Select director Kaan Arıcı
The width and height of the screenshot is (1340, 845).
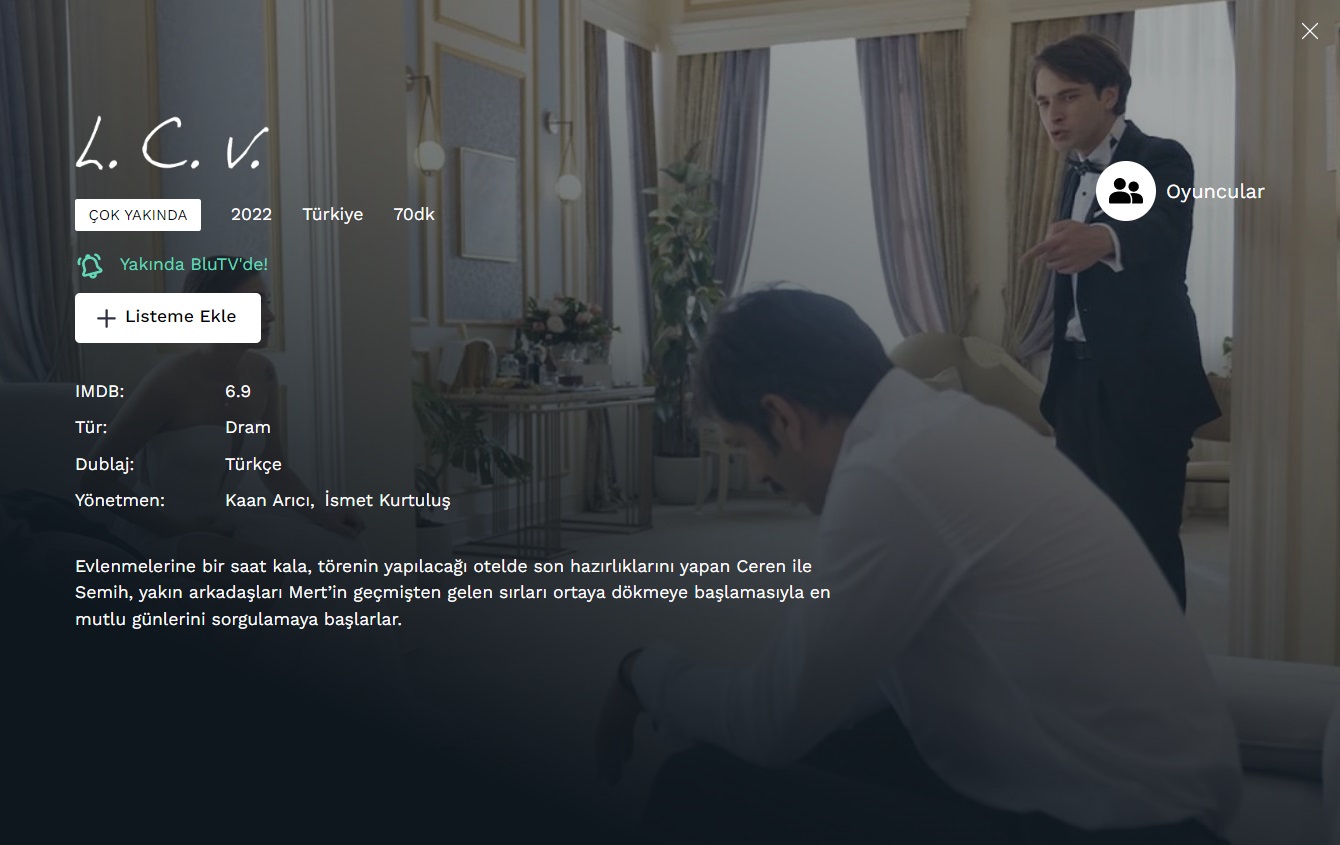pyautogui.click(x=268, y=500)
